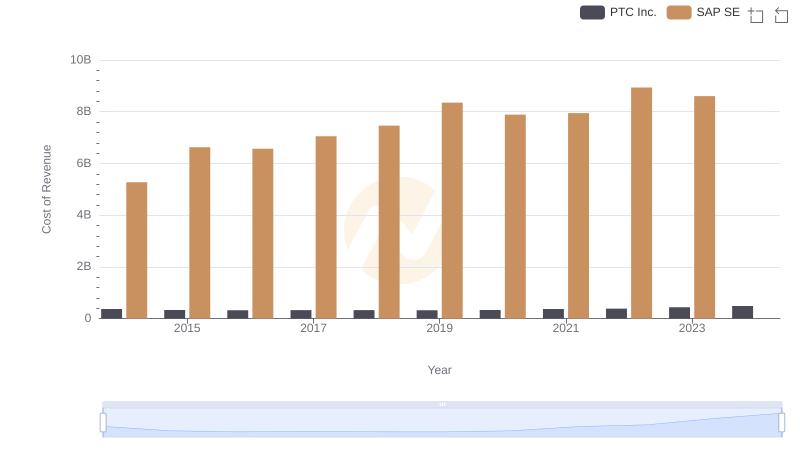Click the restore zoom icon
The height and width of the screenshot is (461, 800).
781,15
